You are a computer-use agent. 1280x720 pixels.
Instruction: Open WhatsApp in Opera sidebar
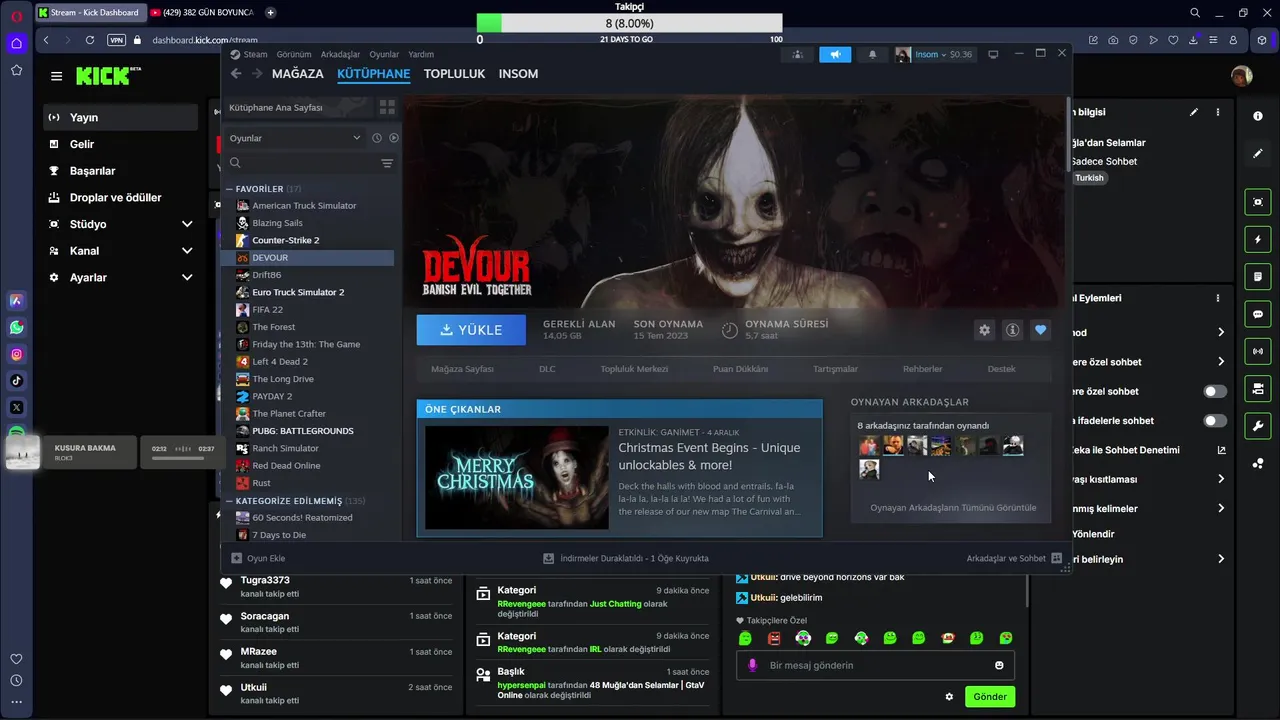17,327
